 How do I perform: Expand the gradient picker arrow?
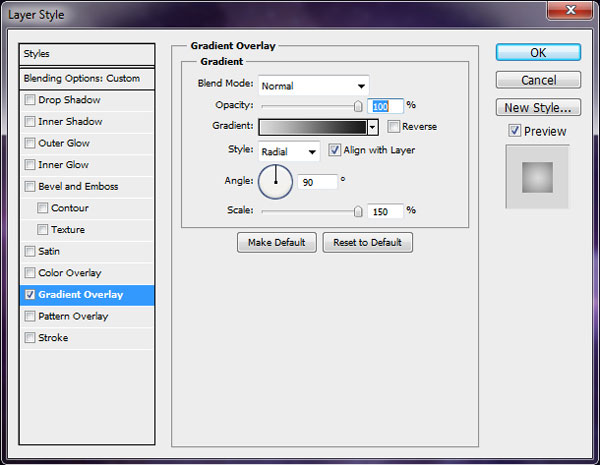(372, 127)
